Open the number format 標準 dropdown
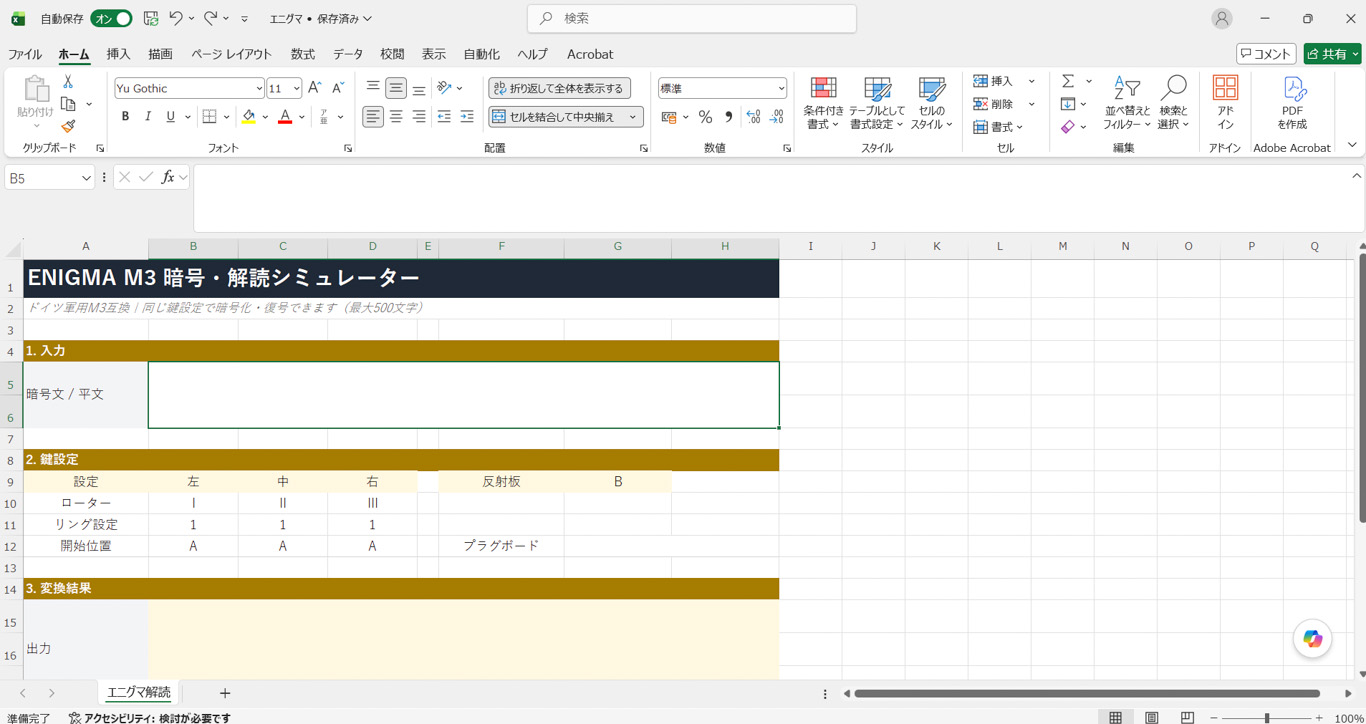Image resolution: width=1366 pixels, height=724 pixels. [781, 88]
